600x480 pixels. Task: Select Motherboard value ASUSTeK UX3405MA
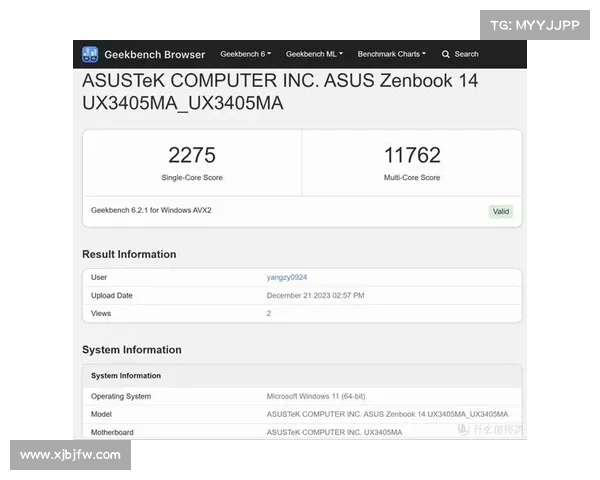(334, 432)
